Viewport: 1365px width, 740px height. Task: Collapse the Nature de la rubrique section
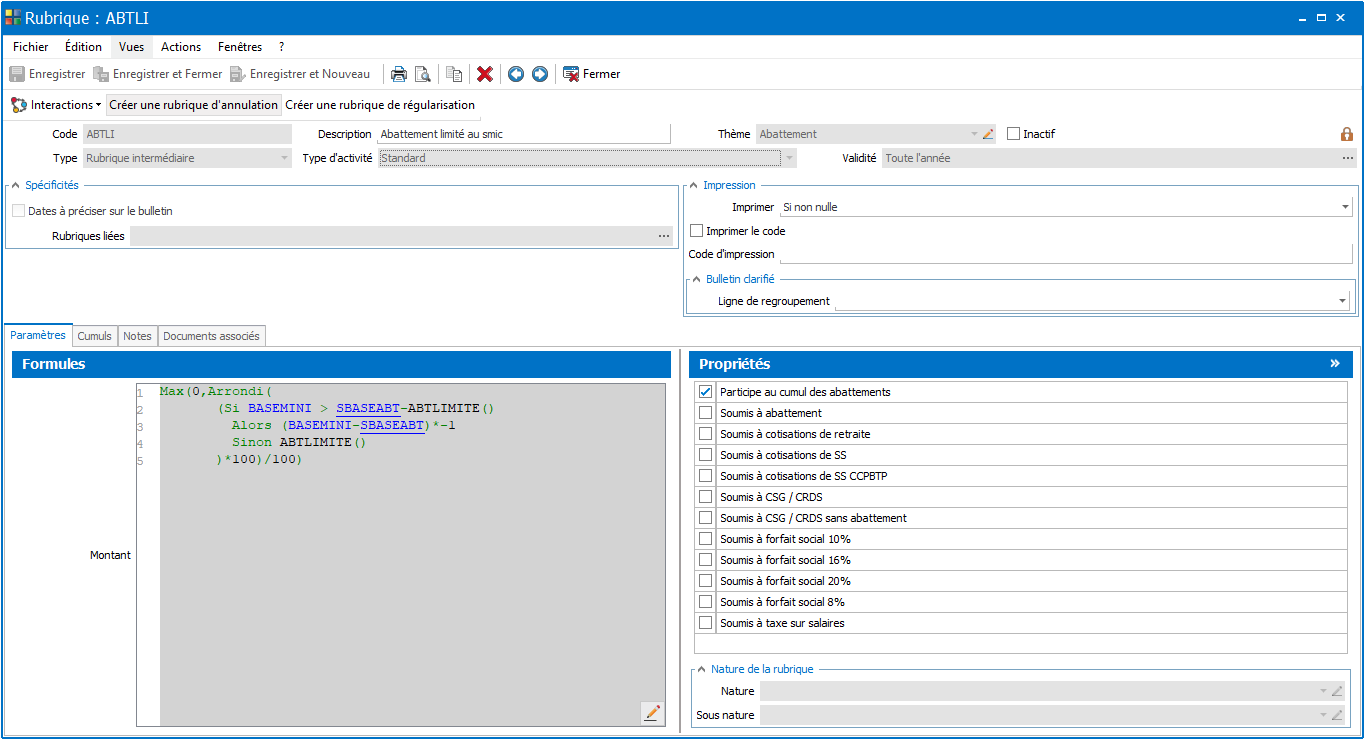pos(700,669)
